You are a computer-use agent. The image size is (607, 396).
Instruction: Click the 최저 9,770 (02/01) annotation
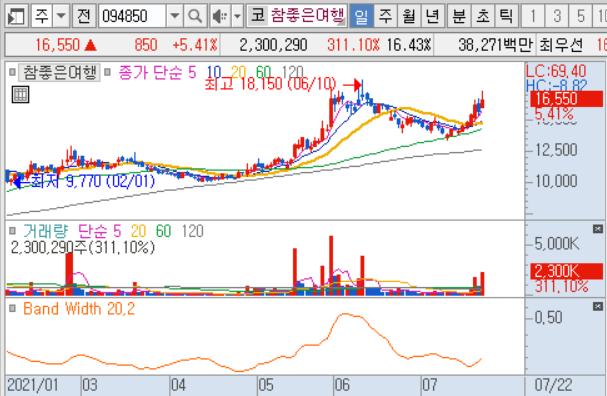coord(92,181)
